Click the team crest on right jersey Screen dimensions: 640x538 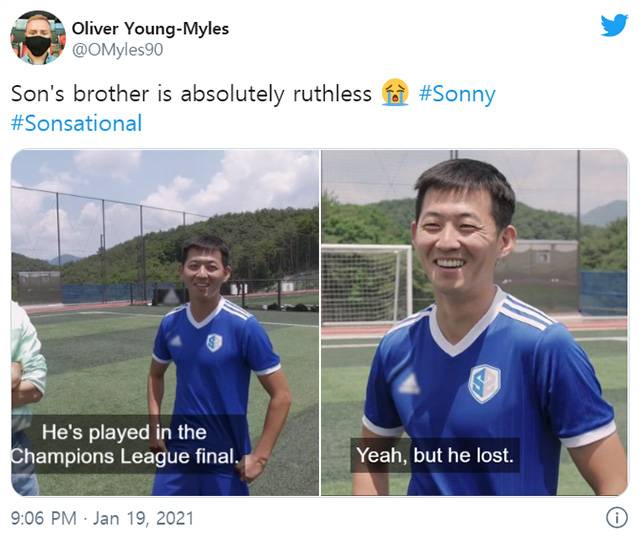[x=484, y=382]
